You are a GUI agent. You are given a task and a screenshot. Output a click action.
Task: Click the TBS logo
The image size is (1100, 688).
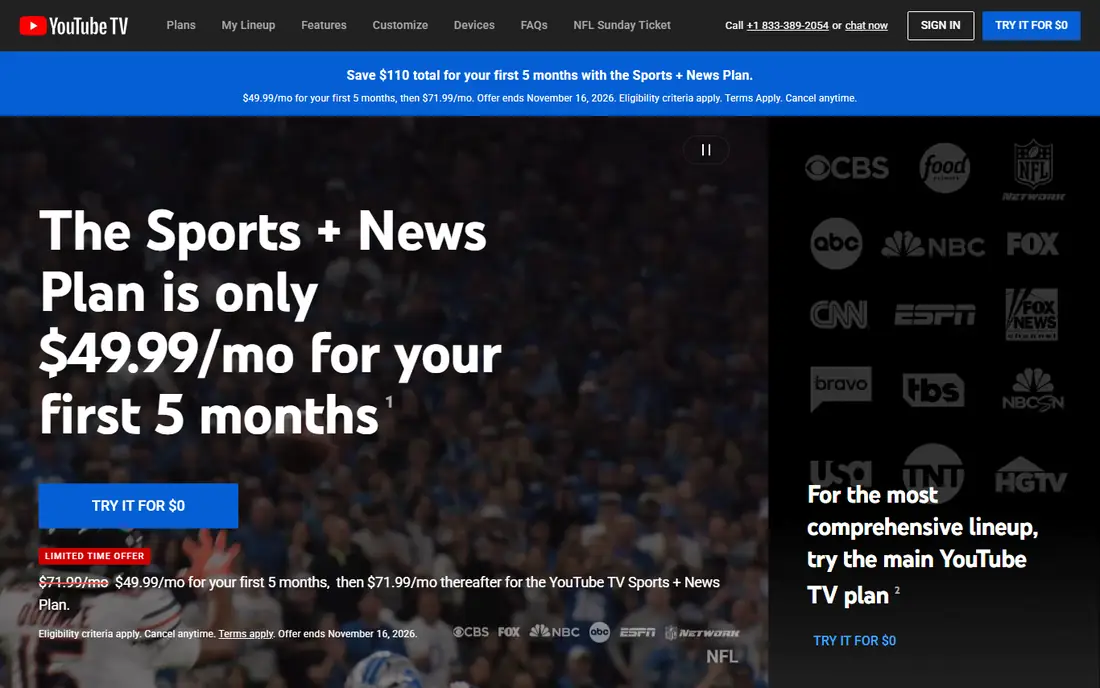pyautogui.click(x=933, y=390)
